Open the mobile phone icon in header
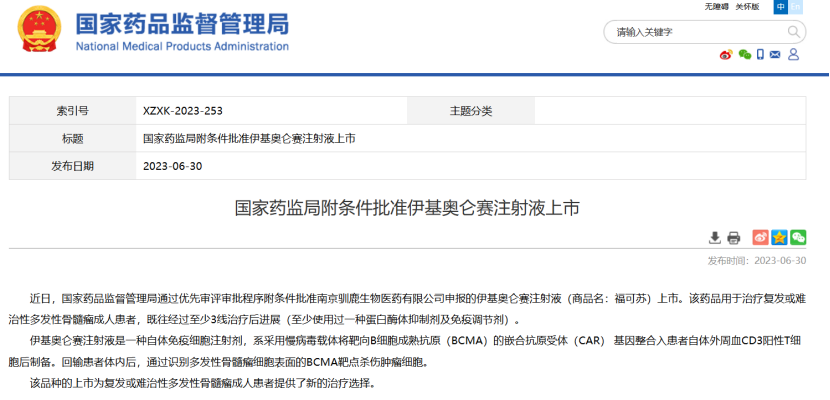This screenshot has height=400, width=830. pos(761,54)
